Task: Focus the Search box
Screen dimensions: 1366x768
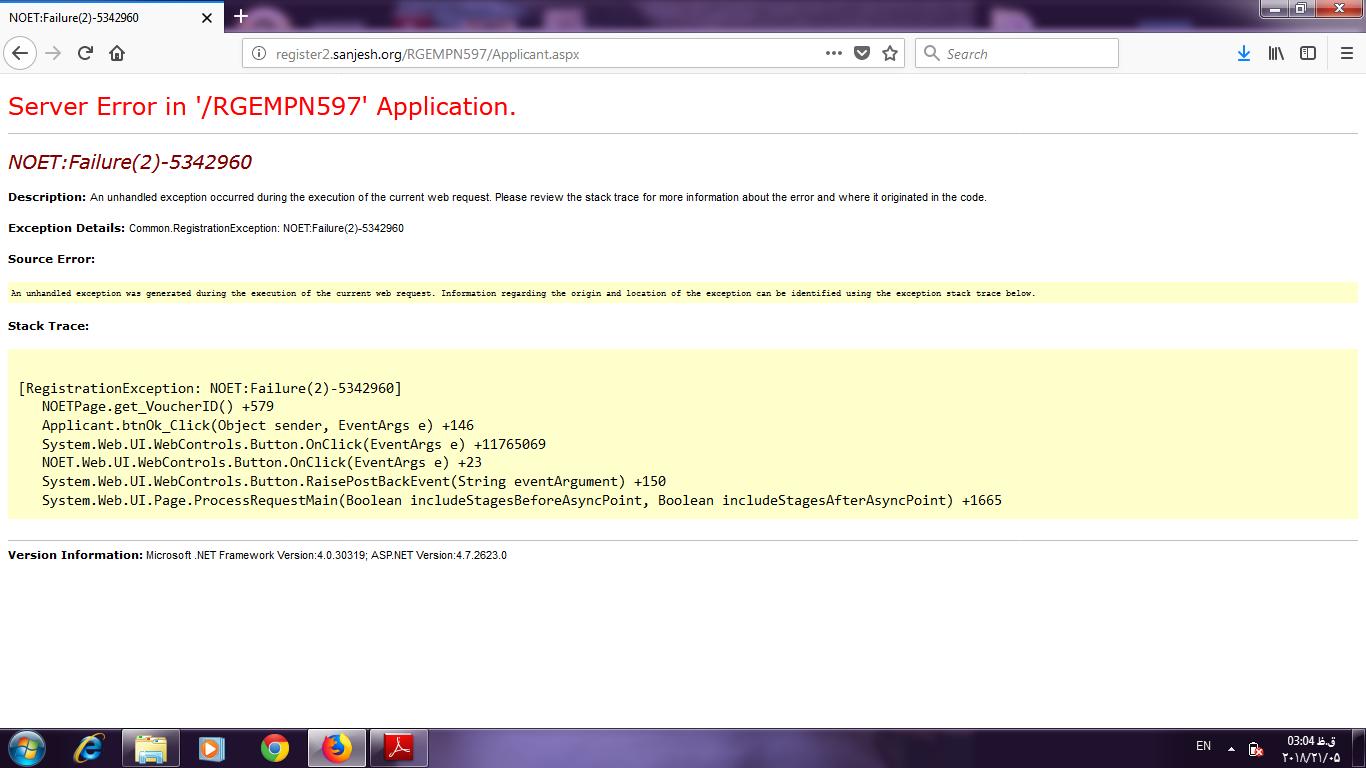Action: pyautogui.click(x=1016, y=54)
